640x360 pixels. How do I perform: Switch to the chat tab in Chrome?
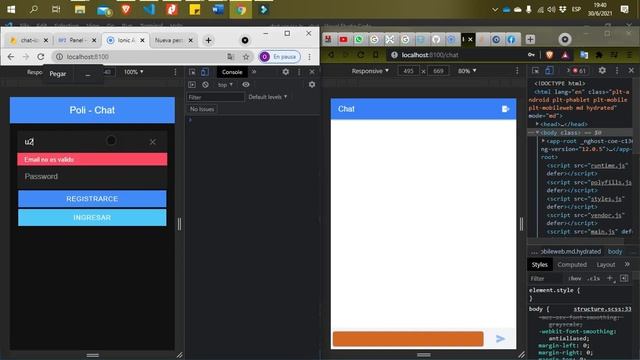pyautogui.click(x=29, y=40)
